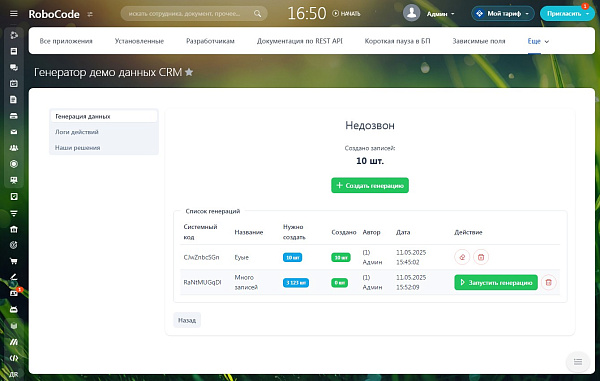Click trash icon for CJwZnbcSGn generation
Viewport: 600px width, 381px height.
(481, 257)
